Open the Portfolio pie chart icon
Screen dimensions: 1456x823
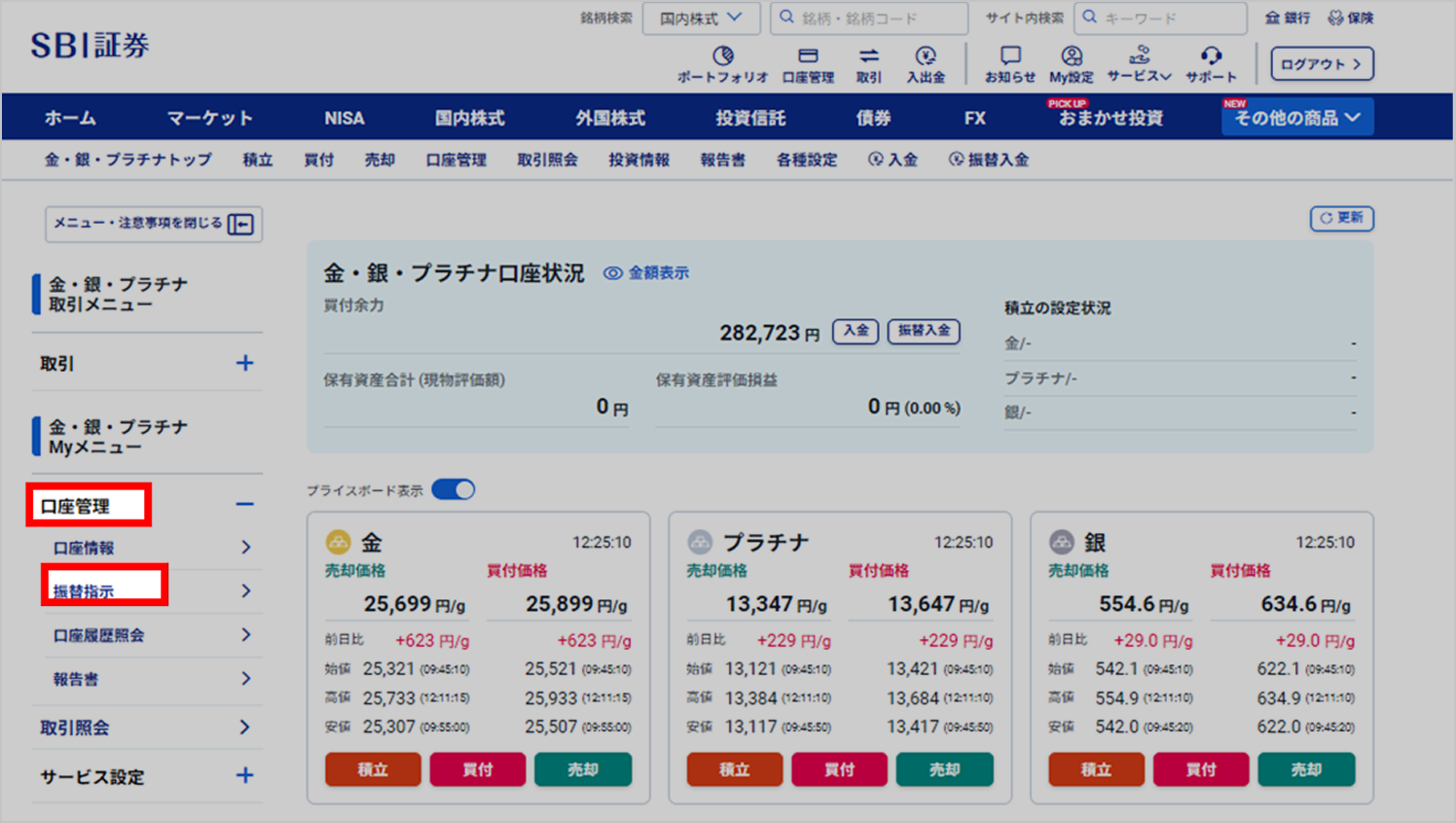coord(722,56)
